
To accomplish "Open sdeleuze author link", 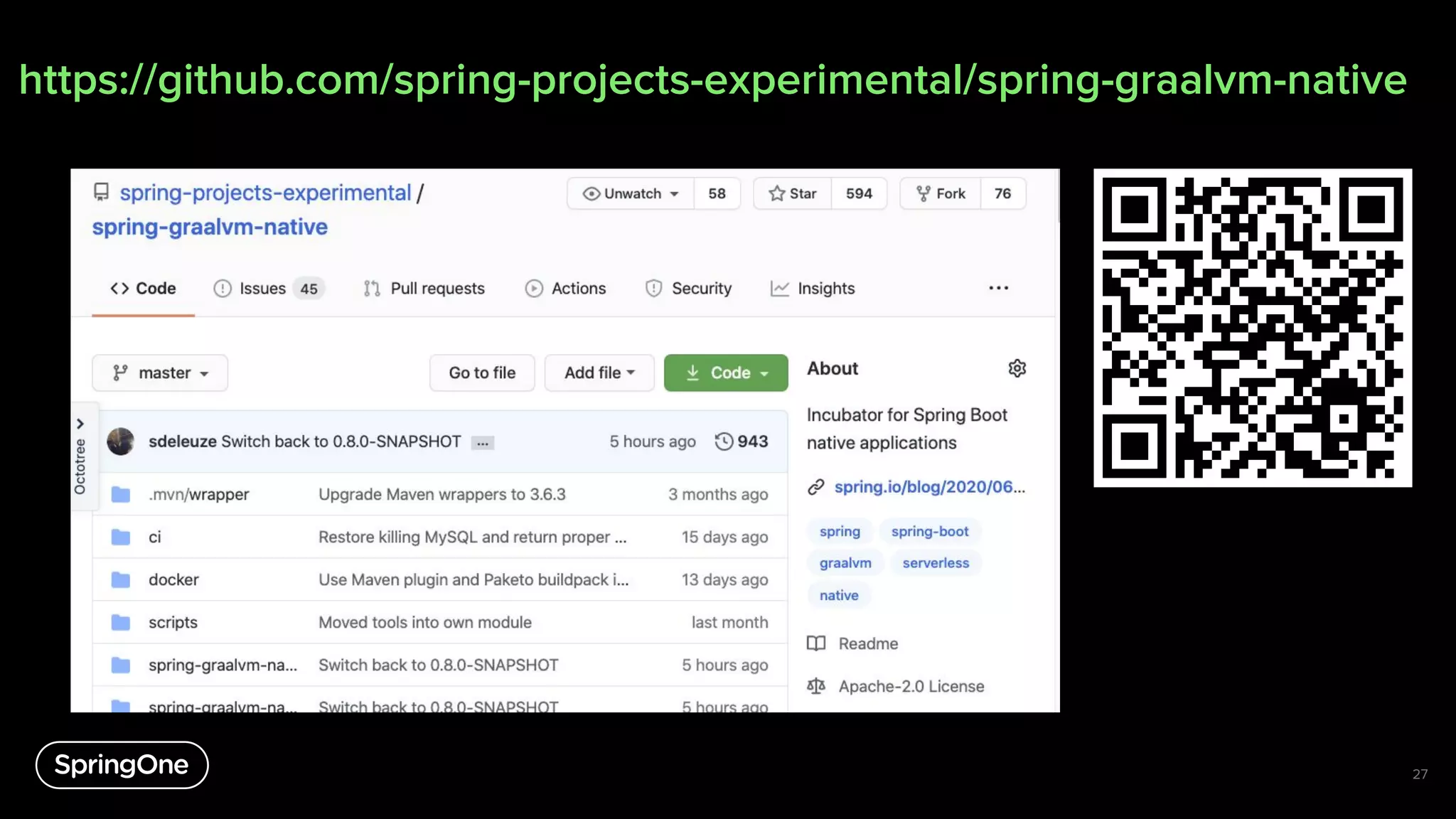I will 182,441.
